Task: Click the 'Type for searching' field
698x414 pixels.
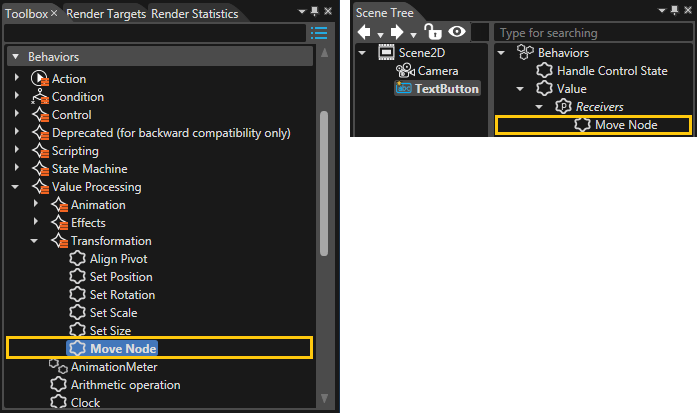Action: [x=593, y=32]
